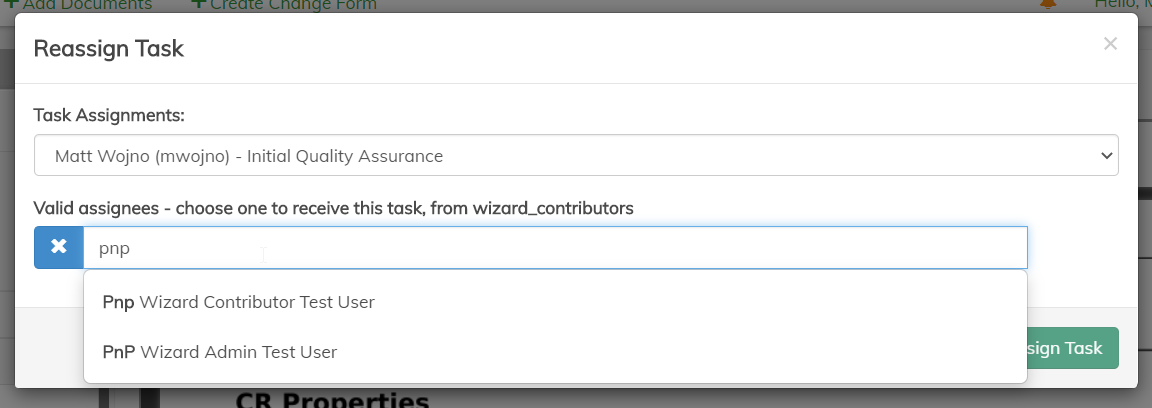The height and width of the screenshot is (408, 1152).
Task: Select Pnp Wizard Contributor Test User
Action: pyautogui.click(x=239, y=302)
